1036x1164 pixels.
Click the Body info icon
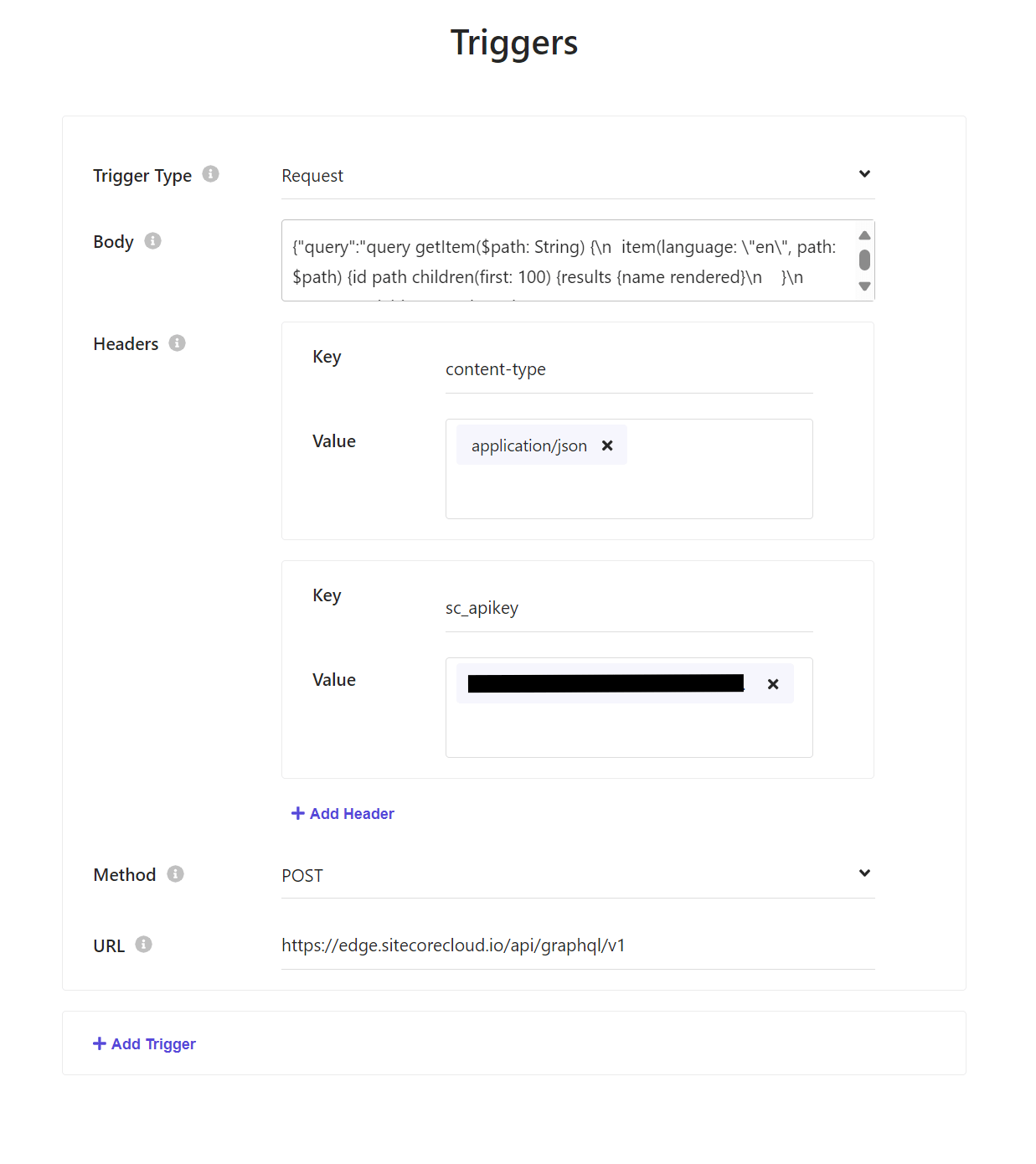coord(152,241)
